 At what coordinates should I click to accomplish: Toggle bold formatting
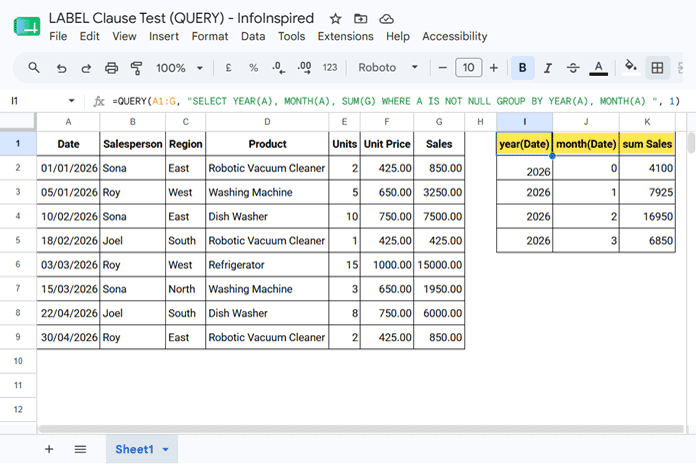(522, 67)
